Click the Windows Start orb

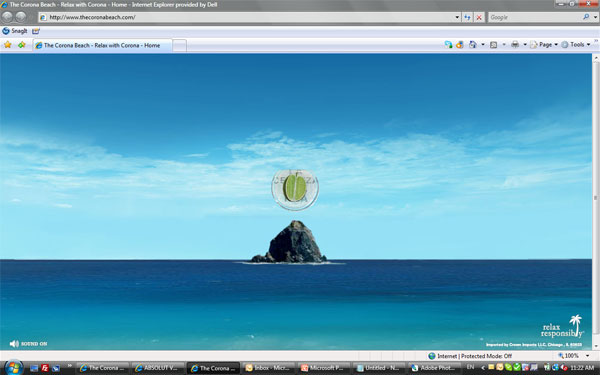pyautogui.click(x=13, y=368)
